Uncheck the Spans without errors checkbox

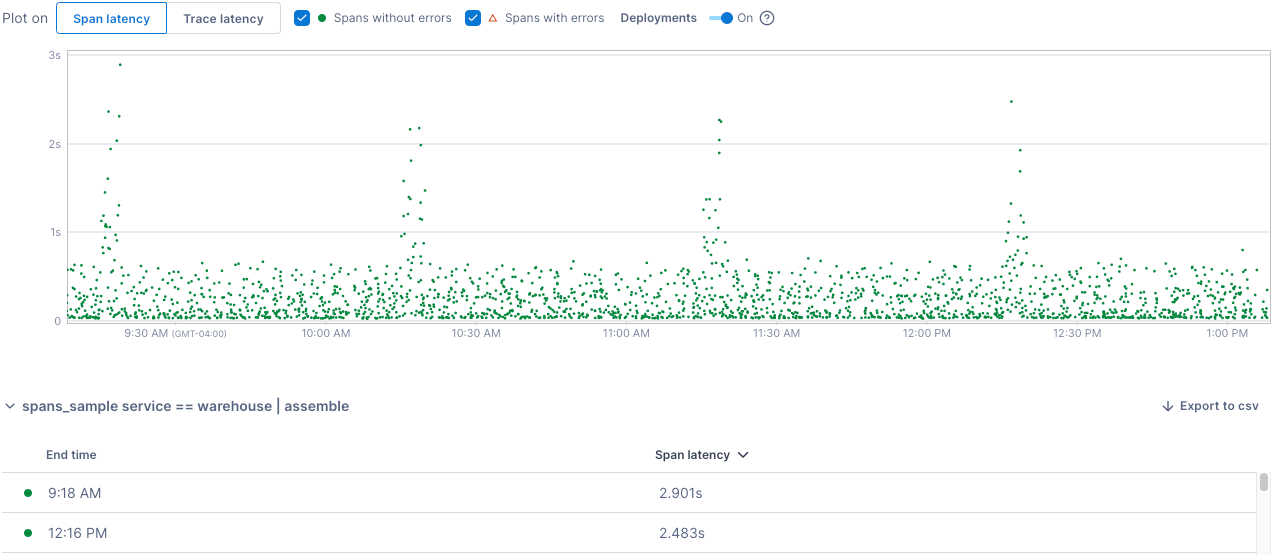click(303, 18)
